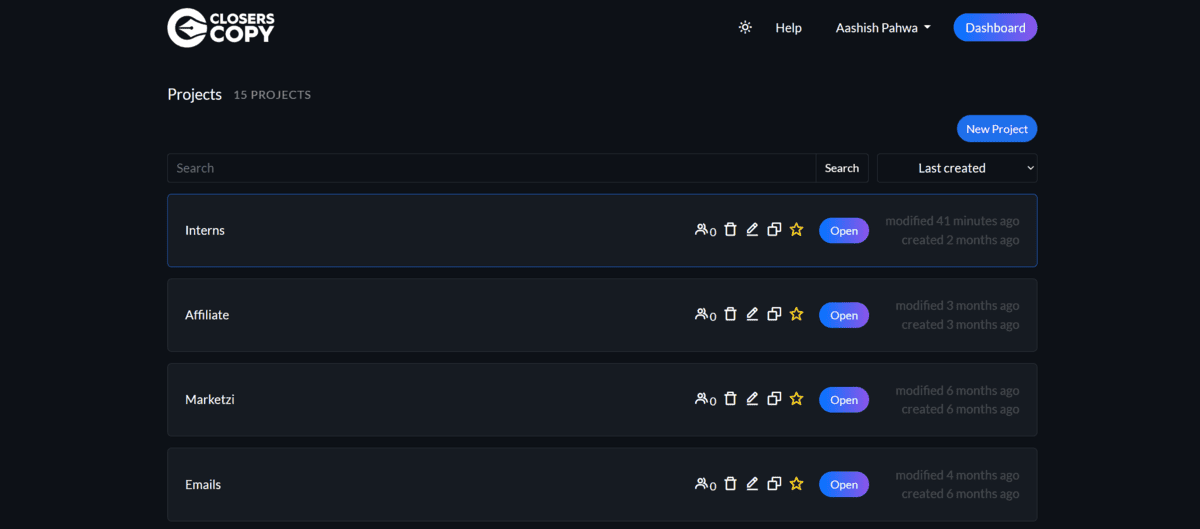Screen dimensions: 1200x529
Task: Open the Marketzi project
Action: (843, 400)
